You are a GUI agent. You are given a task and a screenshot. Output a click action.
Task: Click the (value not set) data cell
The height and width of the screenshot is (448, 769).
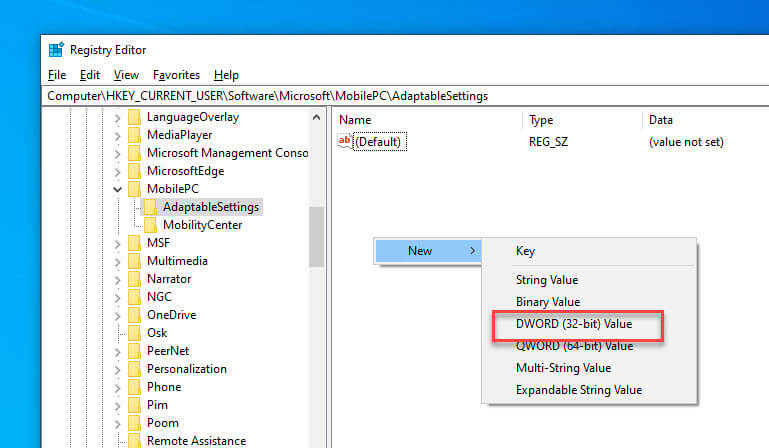click(x=686, y=142)
